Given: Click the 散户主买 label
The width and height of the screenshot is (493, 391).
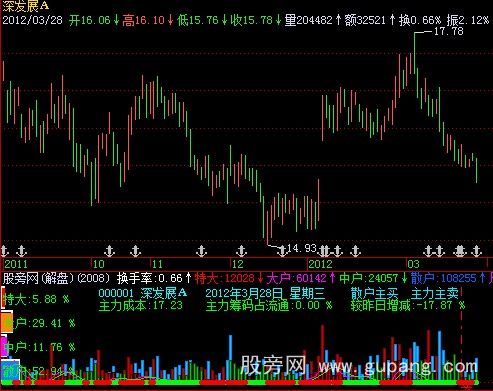Looking at the screenshot, I should [x=374, y=293].
